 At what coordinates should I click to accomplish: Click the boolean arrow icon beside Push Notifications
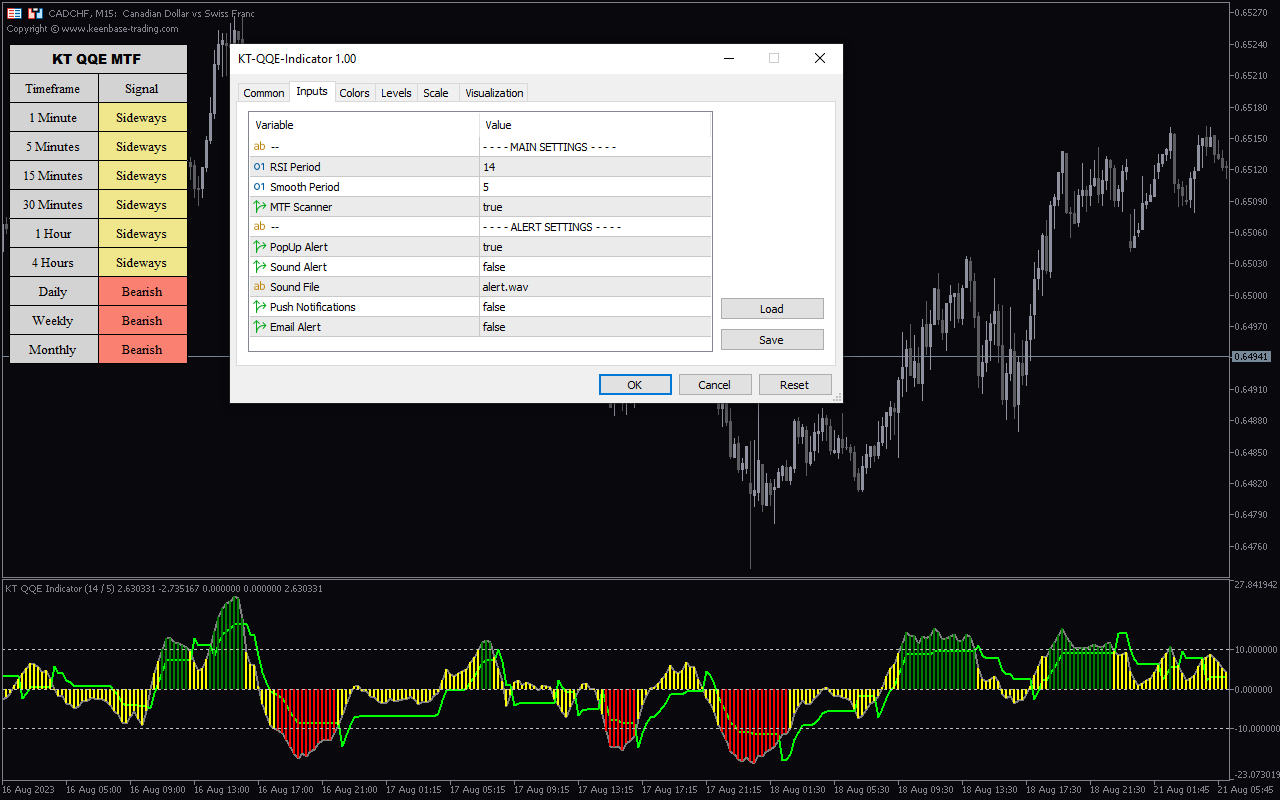260,307
